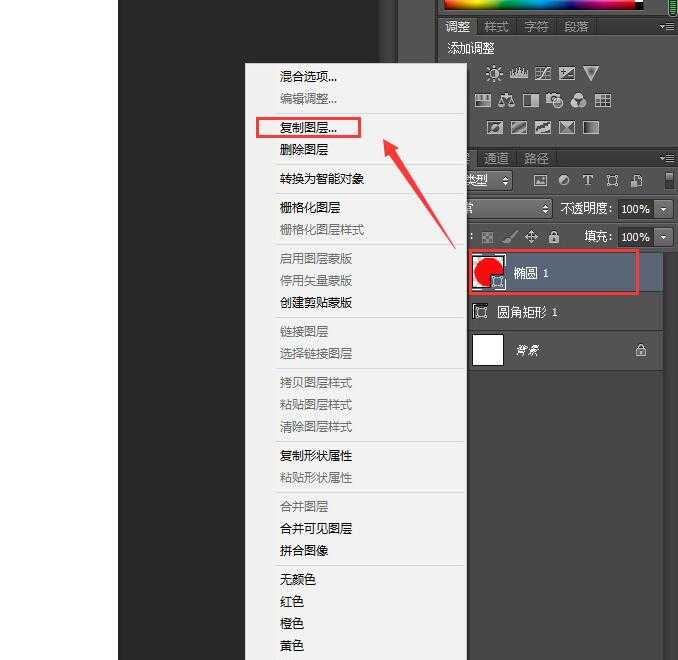This screenshot has height=660, width=678.
Task: Open the blend mode dropdown
Action: (x=510, y=209)
